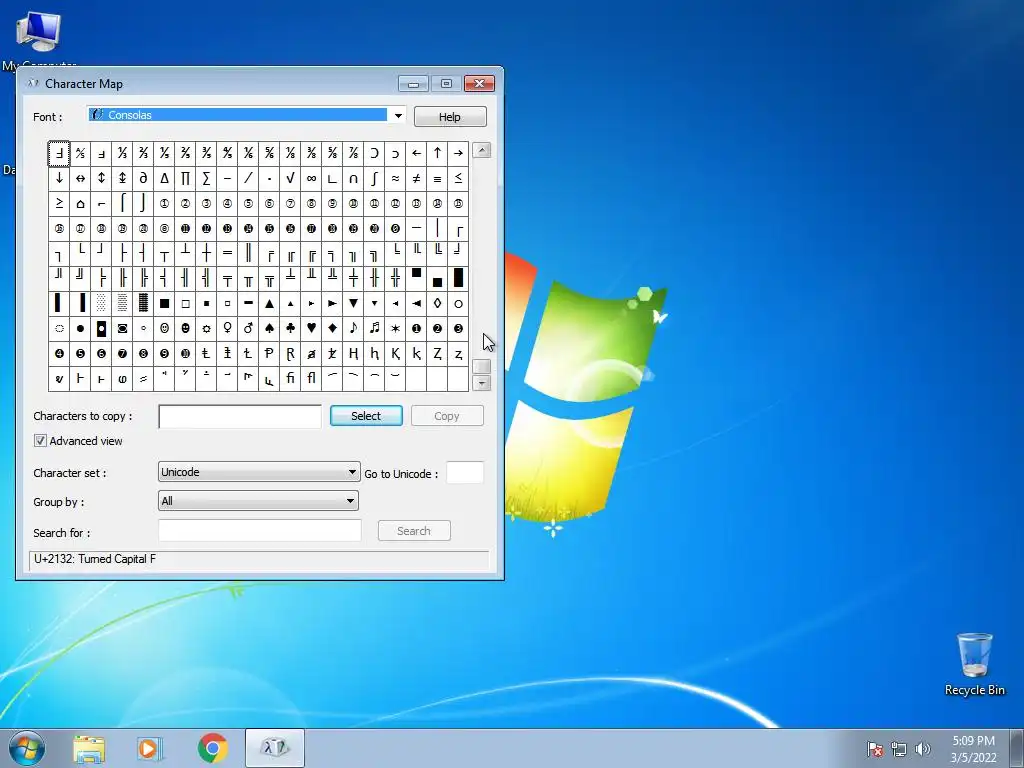Choose the not-equal ≠ sign
Image resolution: width=1024 pixels, height=768 pixels.
click(x=416, y=178)
